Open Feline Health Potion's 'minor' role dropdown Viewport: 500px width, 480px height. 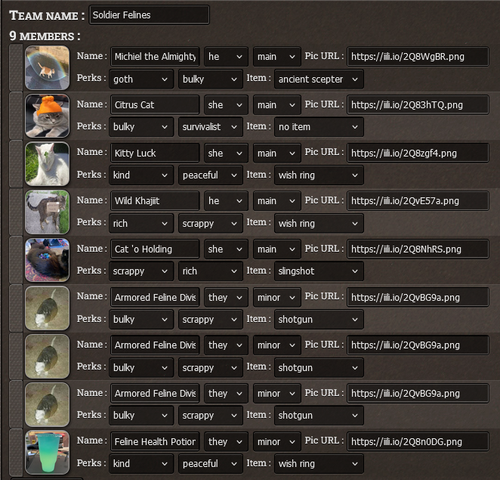(x=277, y=442)
